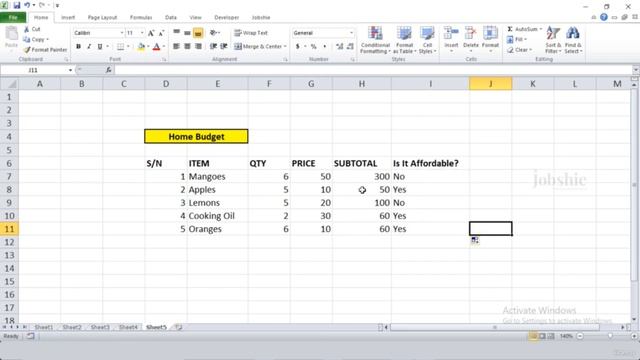Open the Format cells menu
Viewport: 640px width, 360px height.
(490, 40)
